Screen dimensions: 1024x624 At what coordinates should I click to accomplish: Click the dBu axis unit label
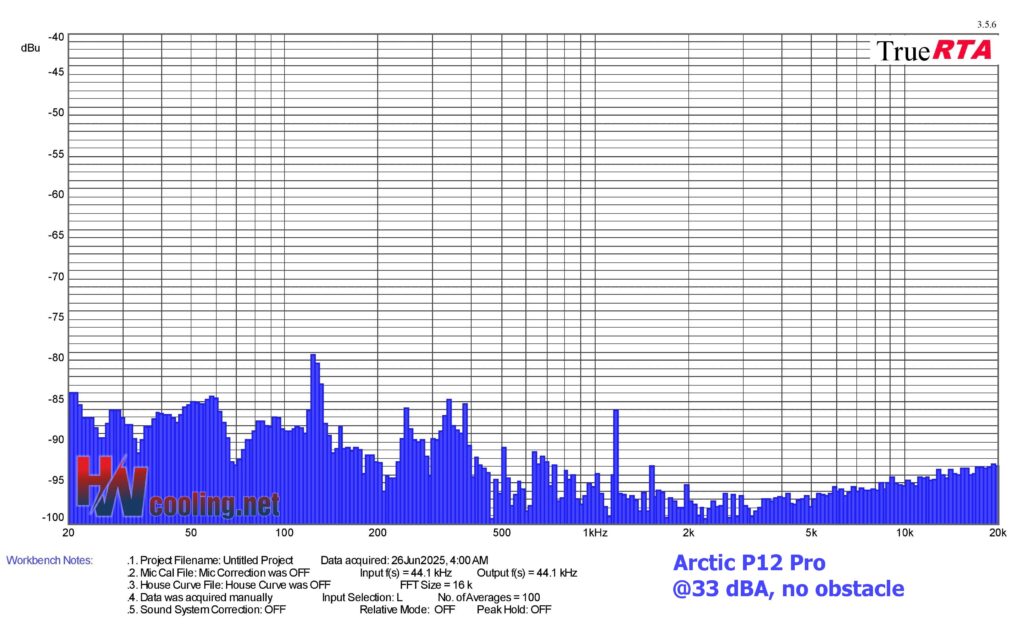(30, 47)
